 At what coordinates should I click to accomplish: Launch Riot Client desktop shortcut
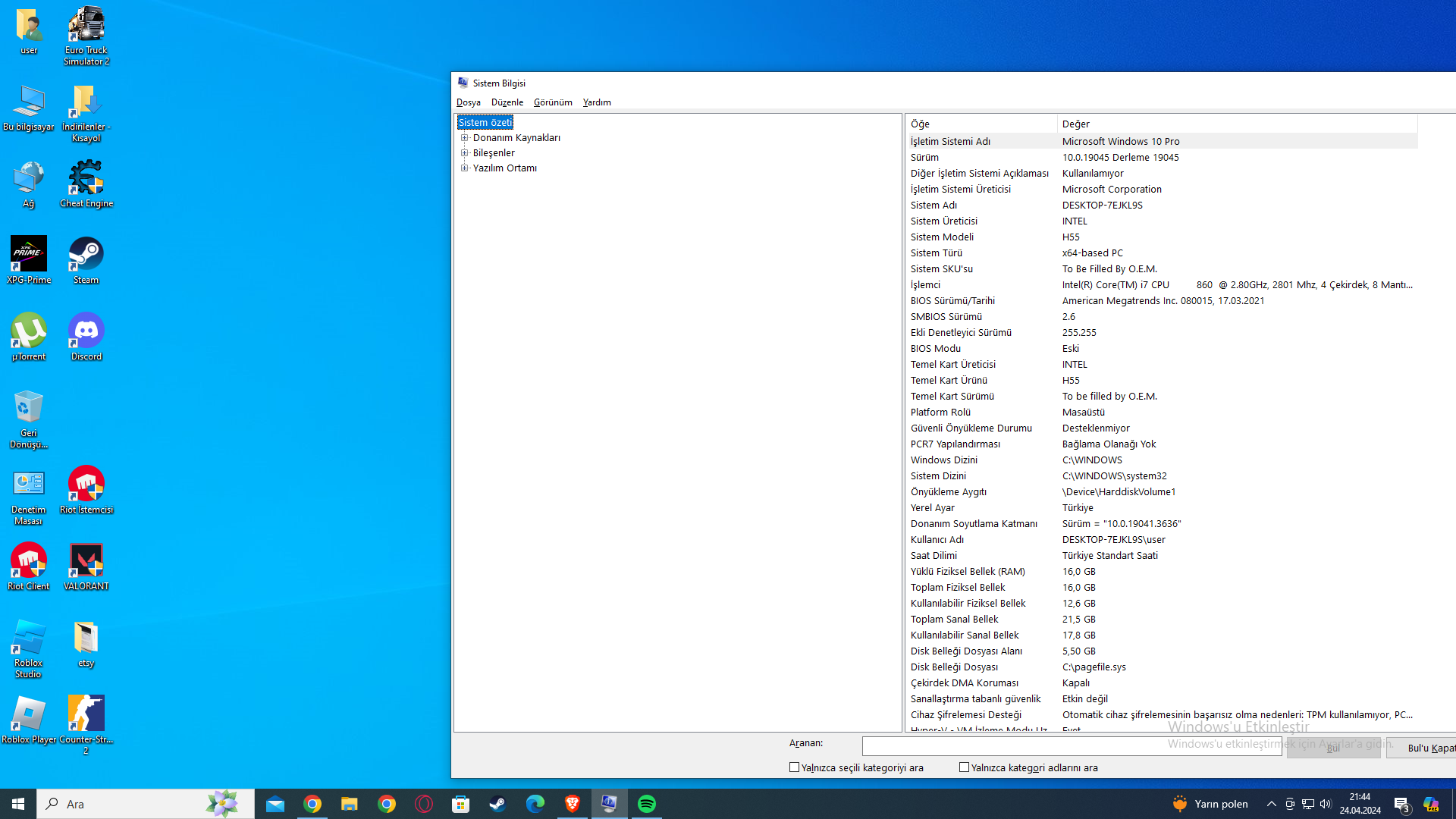(29, 566)
